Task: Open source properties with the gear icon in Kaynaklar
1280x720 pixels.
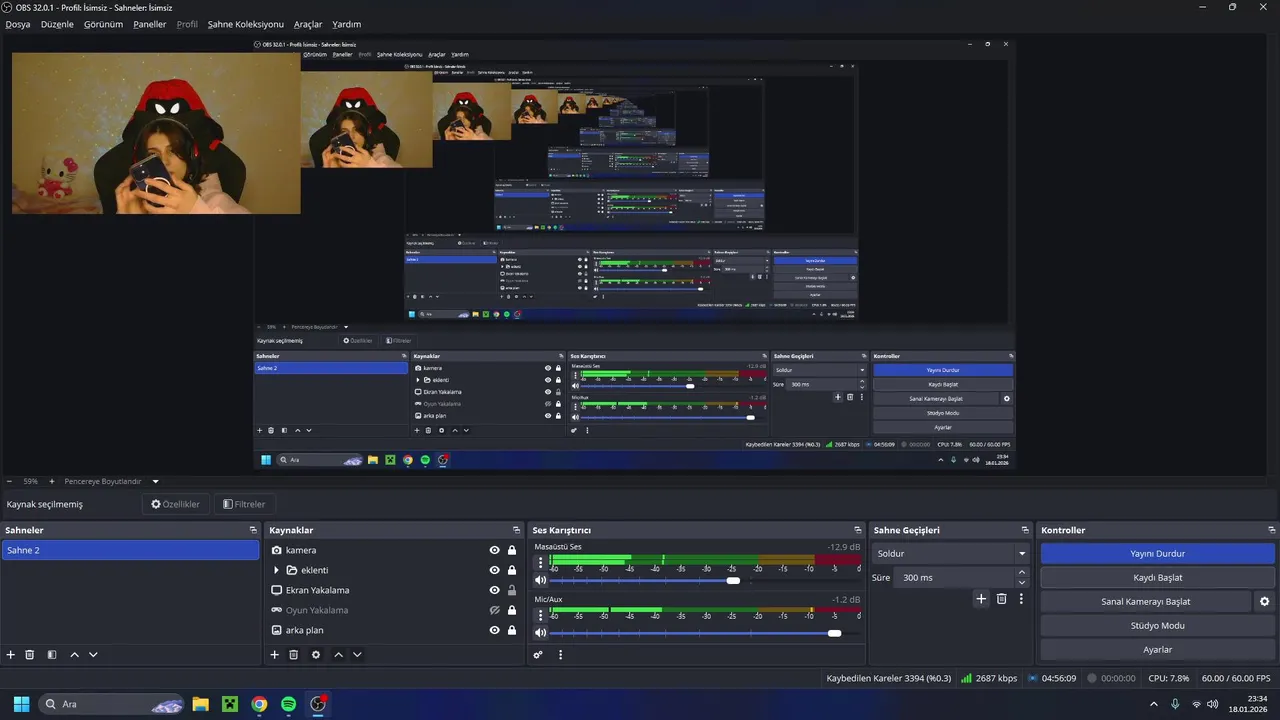Action: tap(316, 655)
